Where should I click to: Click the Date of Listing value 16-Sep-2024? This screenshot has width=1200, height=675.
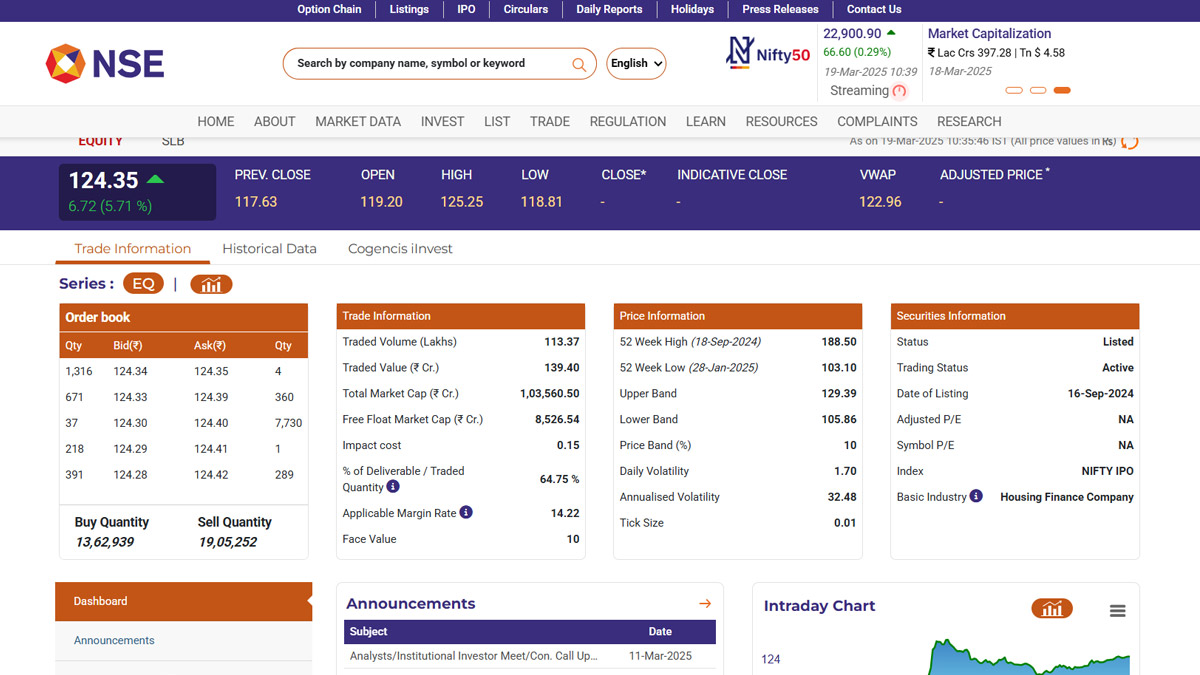(1101, 393)
